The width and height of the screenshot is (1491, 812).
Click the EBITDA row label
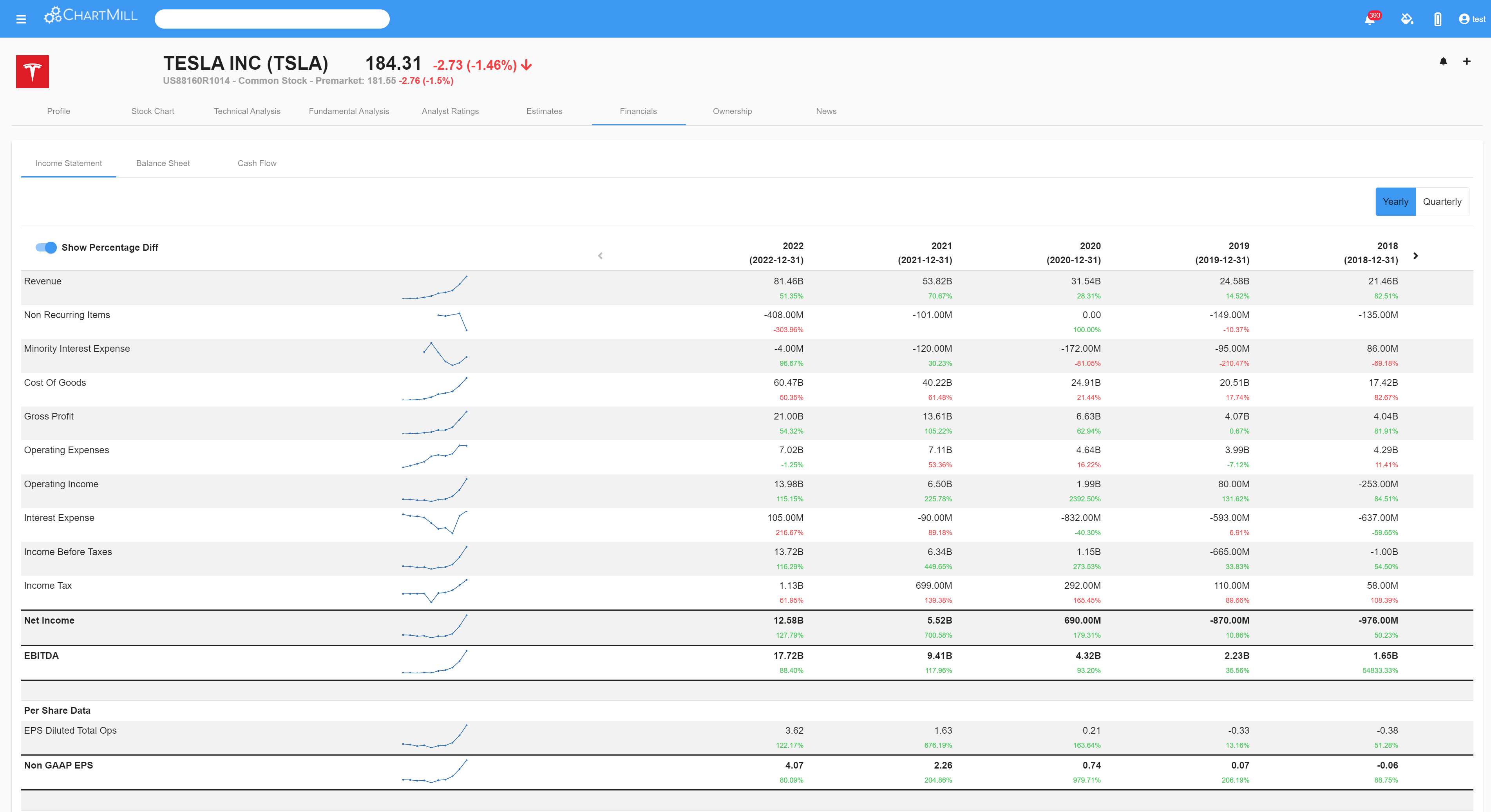tap(41, 656)
